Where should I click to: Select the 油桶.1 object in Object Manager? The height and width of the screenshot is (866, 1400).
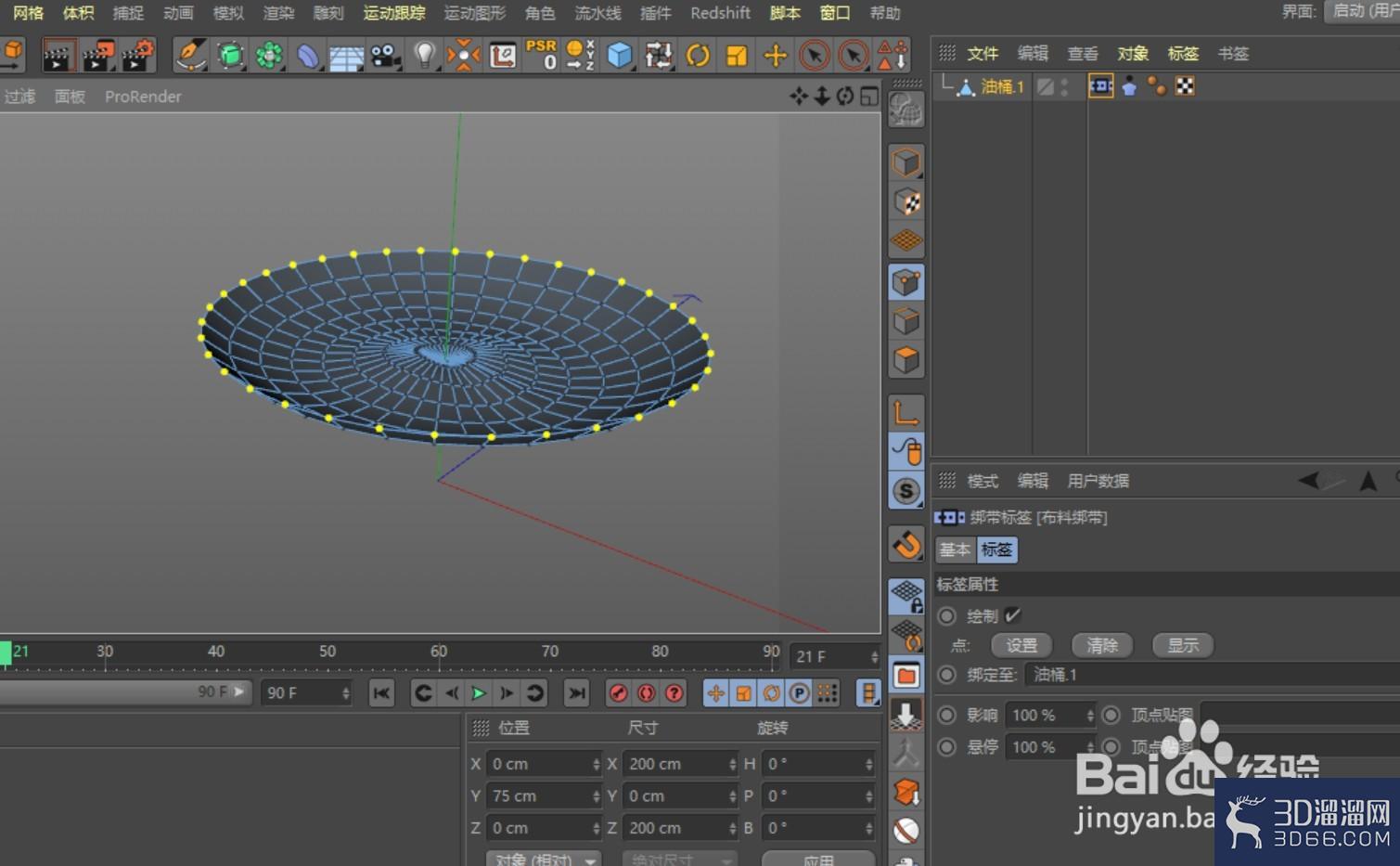(x=1002, y=86)
